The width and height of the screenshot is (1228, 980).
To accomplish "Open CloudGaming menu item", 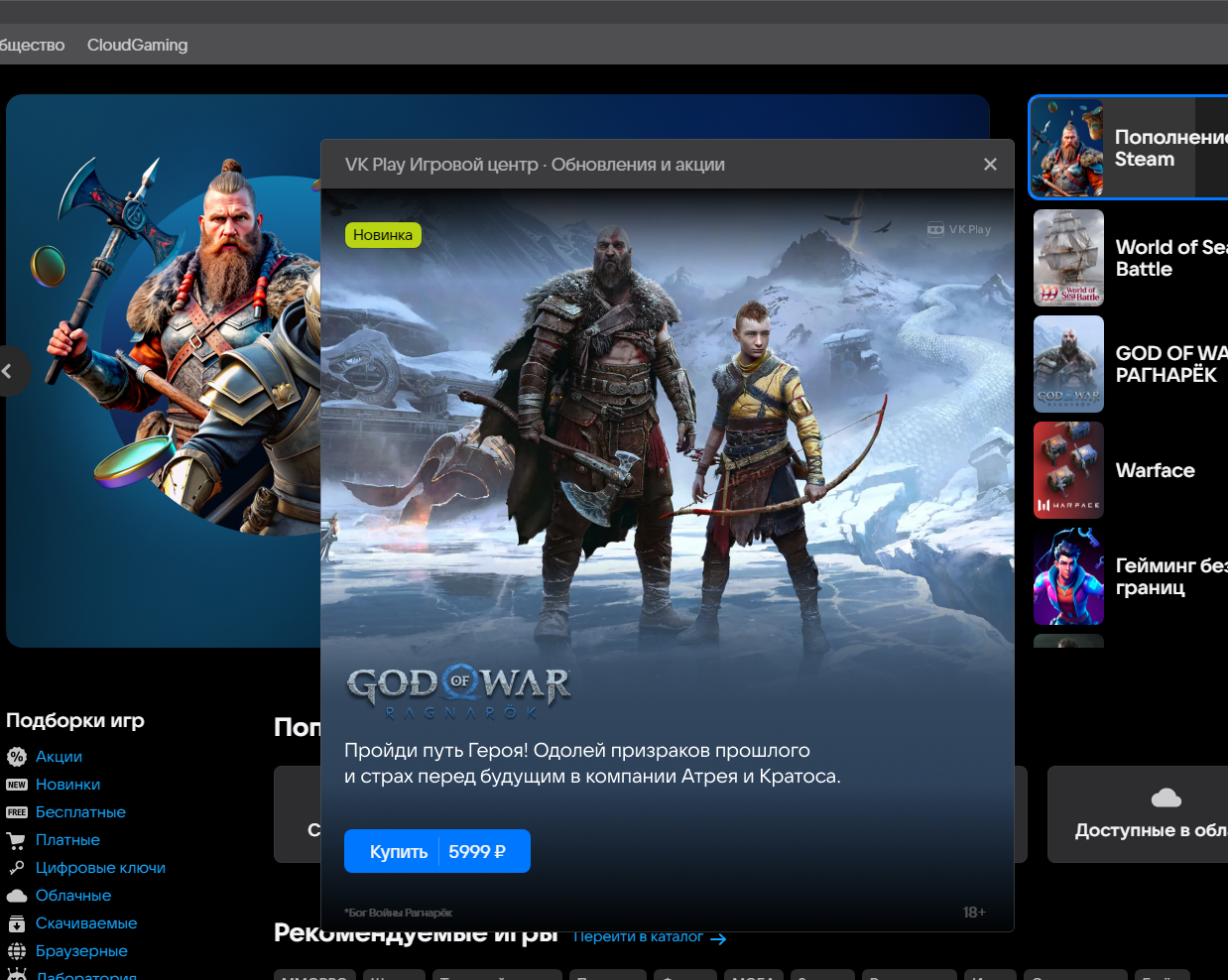I will coord(137,45).
